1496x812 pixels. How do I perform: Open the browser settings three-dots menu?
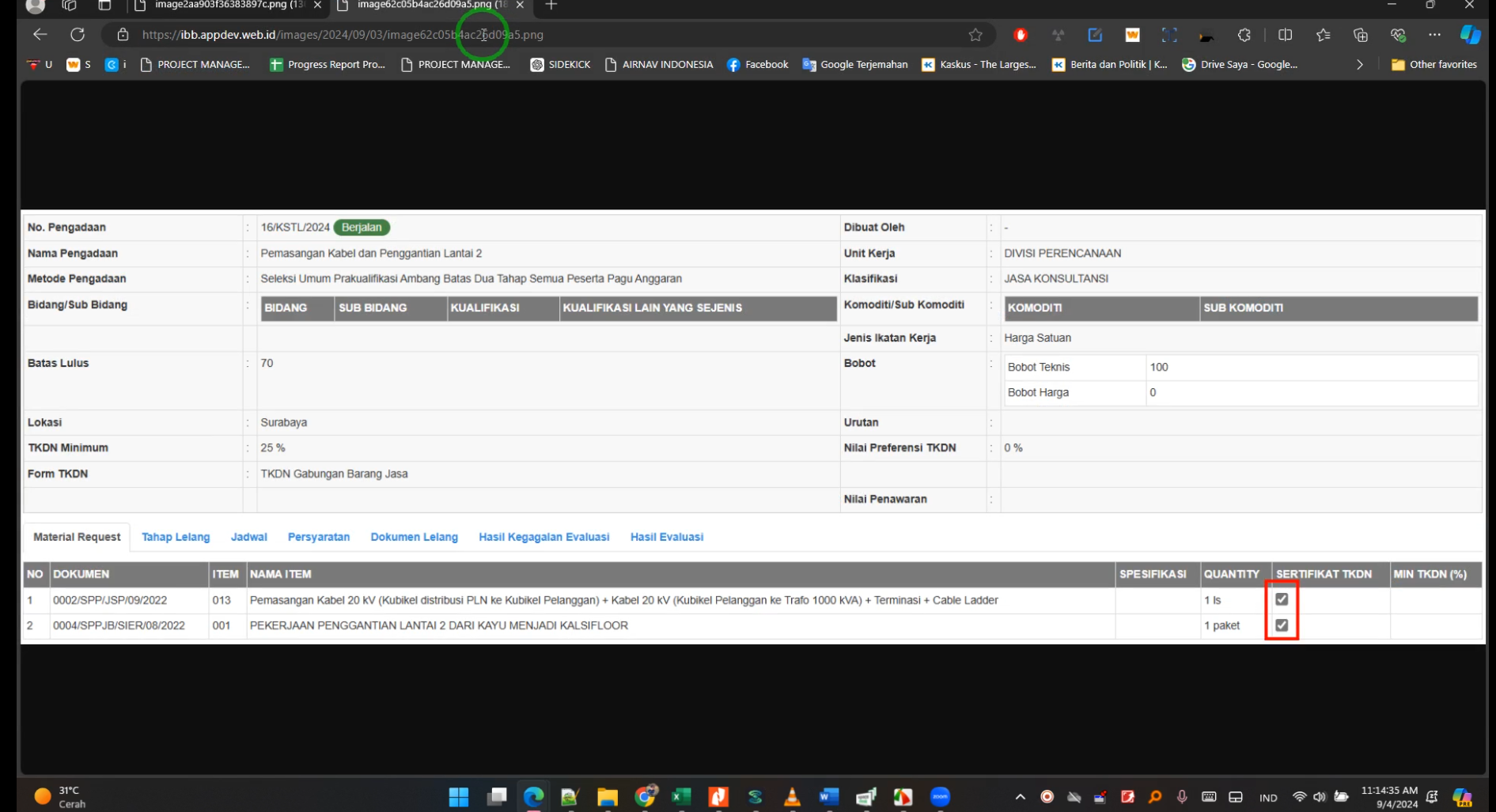coord(1434,35)
